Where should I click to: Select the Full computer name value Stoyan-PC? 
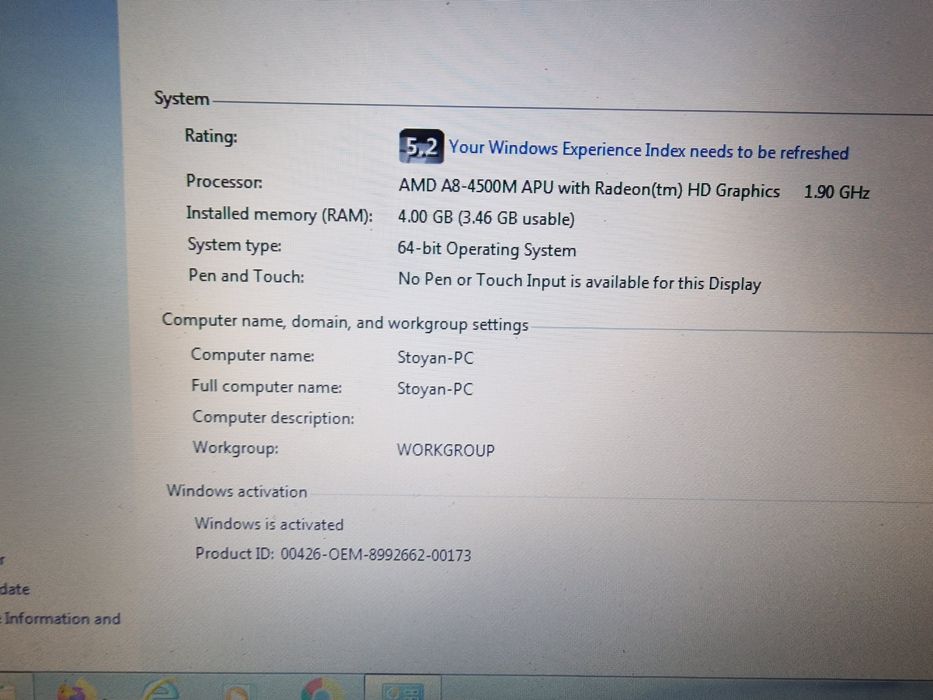435,389
